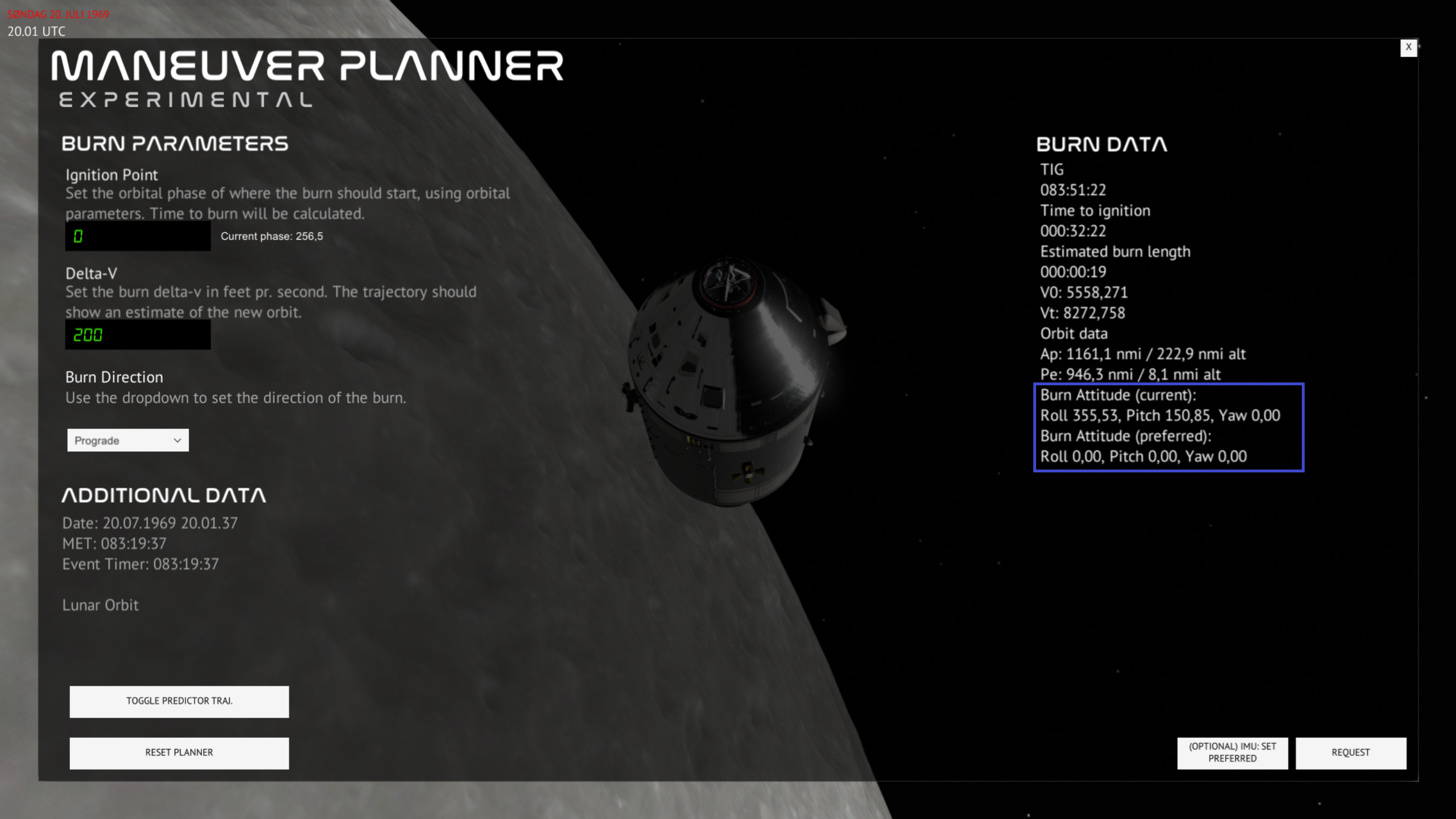Click the Reset Planner button
Viewport: 1456px width, 819px height.
(179, 753)
